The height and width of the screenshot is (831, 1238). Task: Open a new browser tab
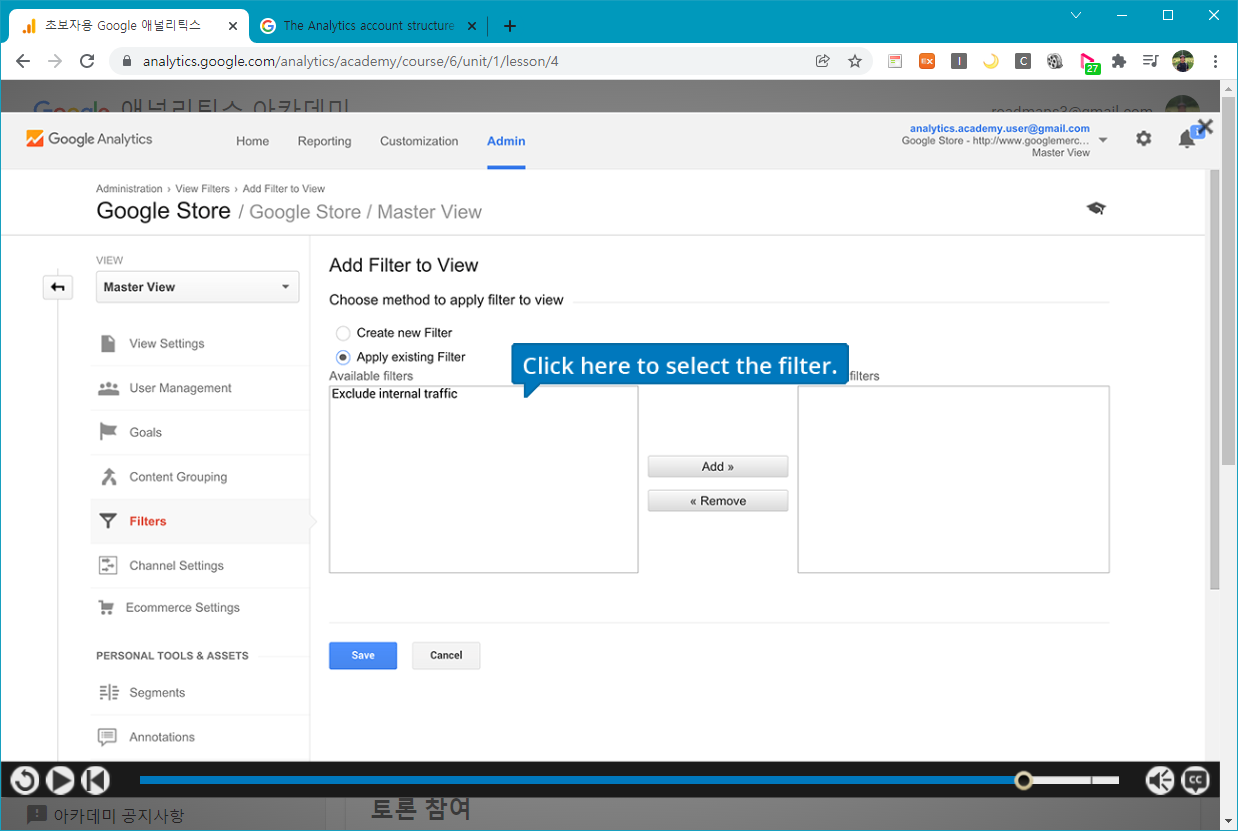point(510,26)
